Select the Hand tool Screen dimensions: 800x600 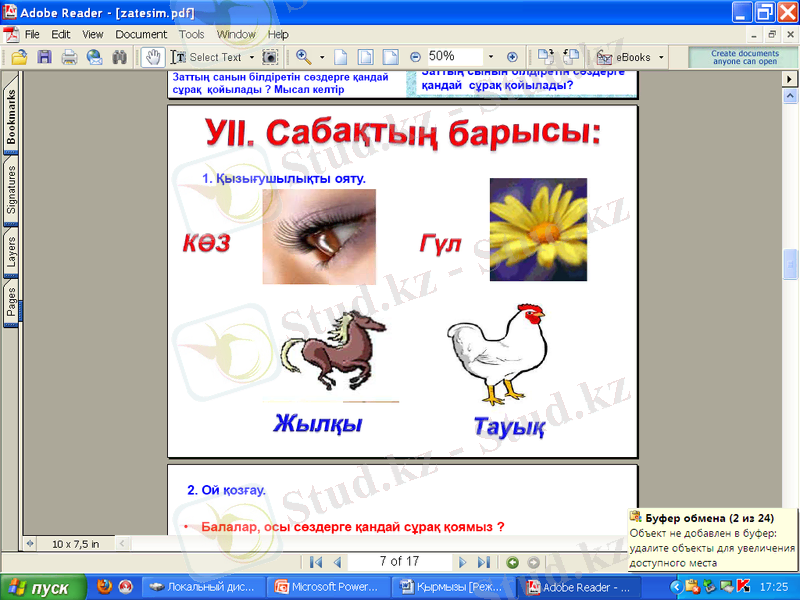(x=152, y=57)
